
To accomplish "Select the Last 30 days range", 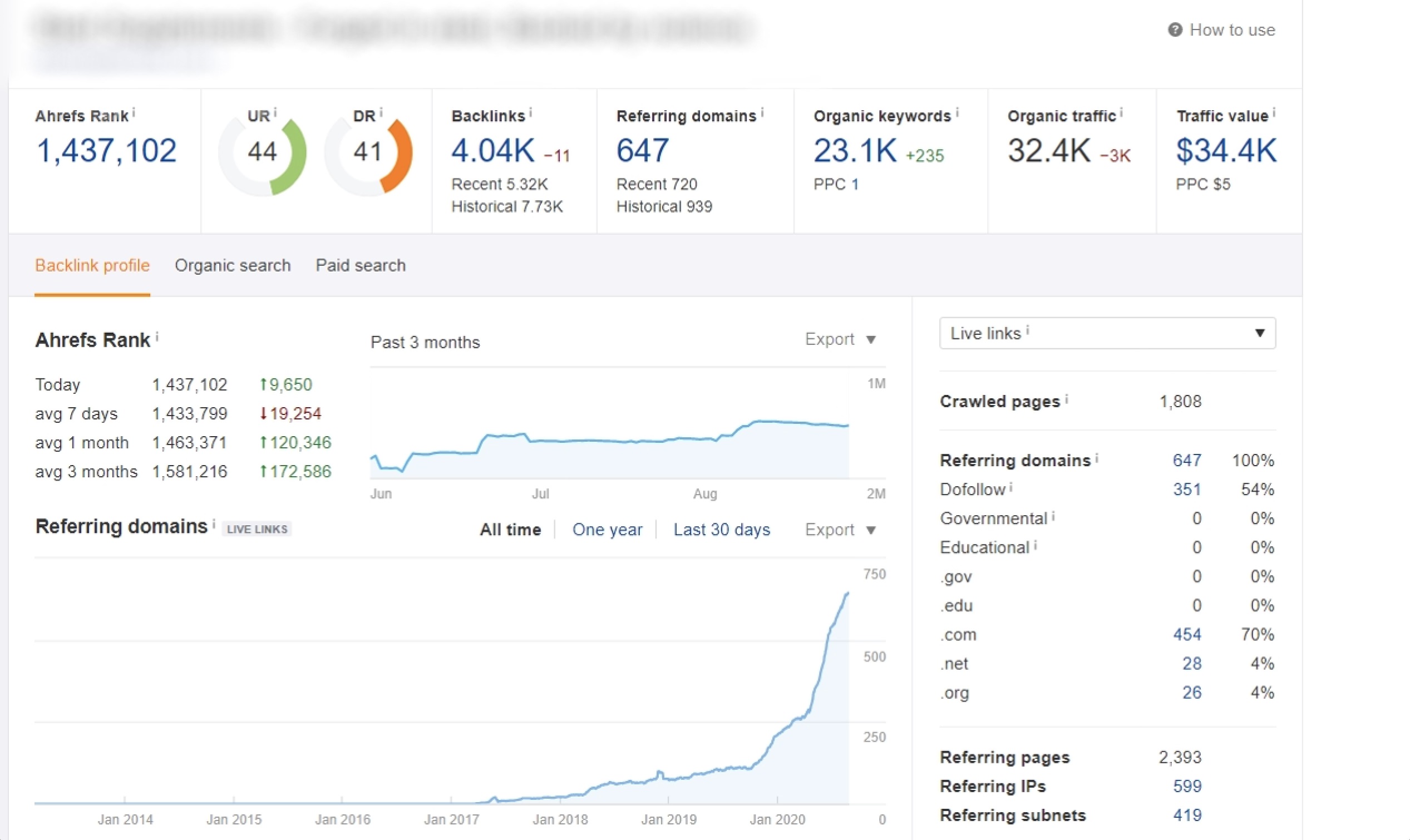I will coord(721,530).
